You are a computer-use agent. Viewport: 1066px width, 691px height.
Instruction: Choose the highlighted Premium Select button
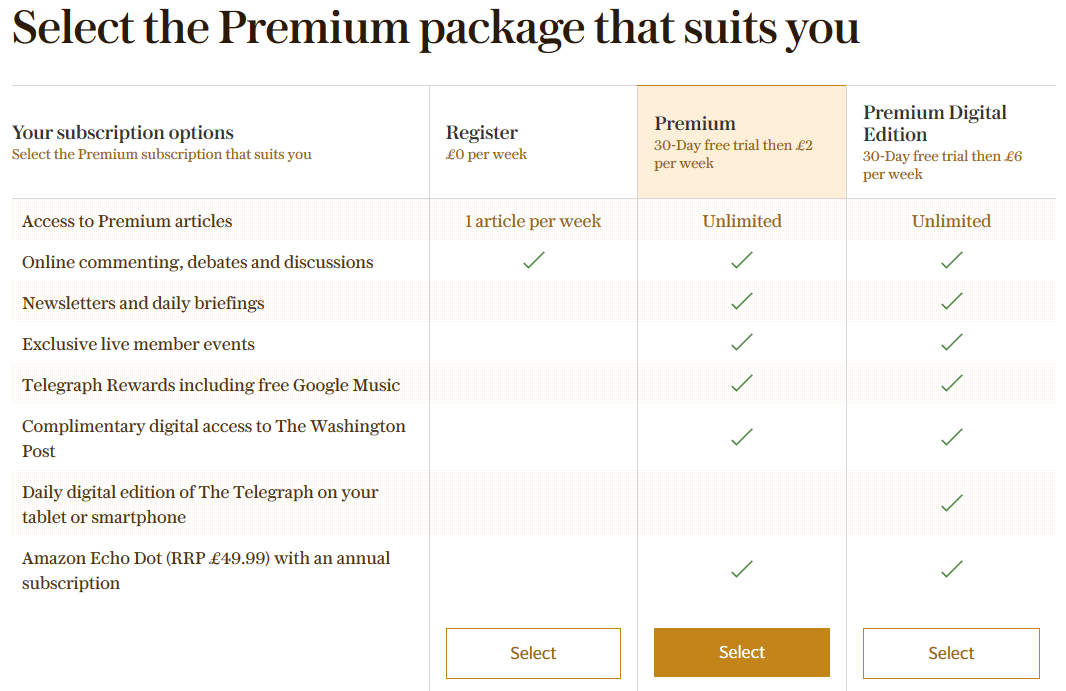coord(742,652)
